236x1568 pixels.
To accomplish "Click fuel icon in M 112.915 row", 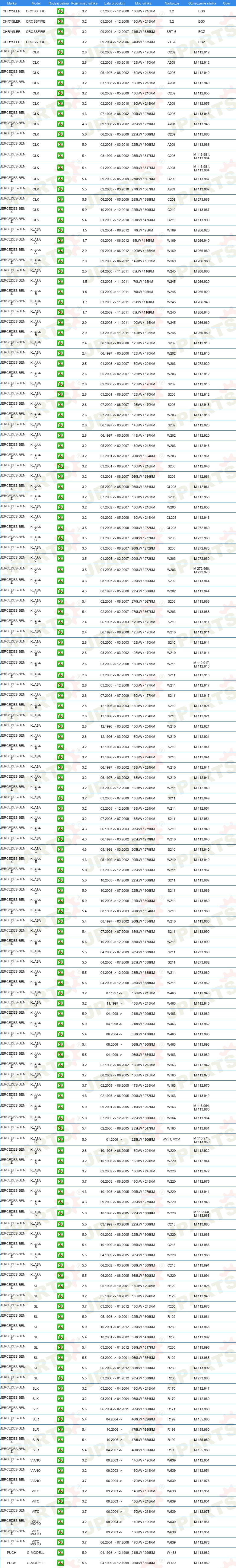I will pyautogui.click(x=60, y=384).
